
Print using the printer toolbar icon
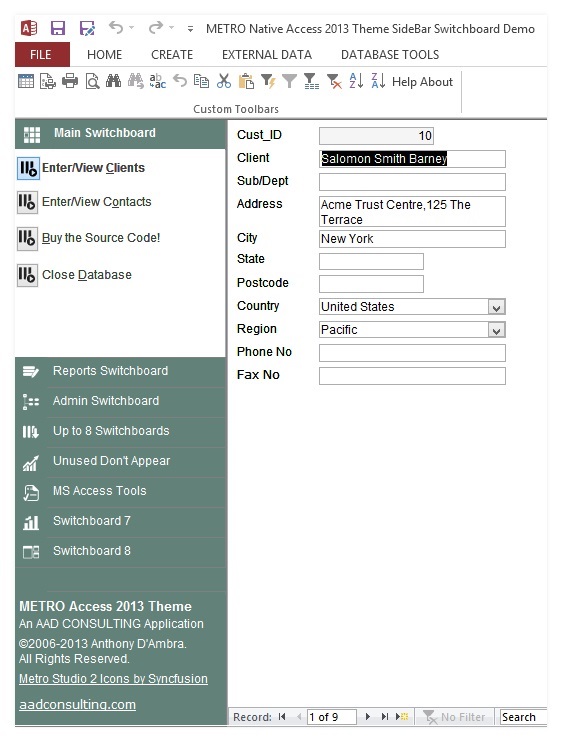tap(70, 81)
